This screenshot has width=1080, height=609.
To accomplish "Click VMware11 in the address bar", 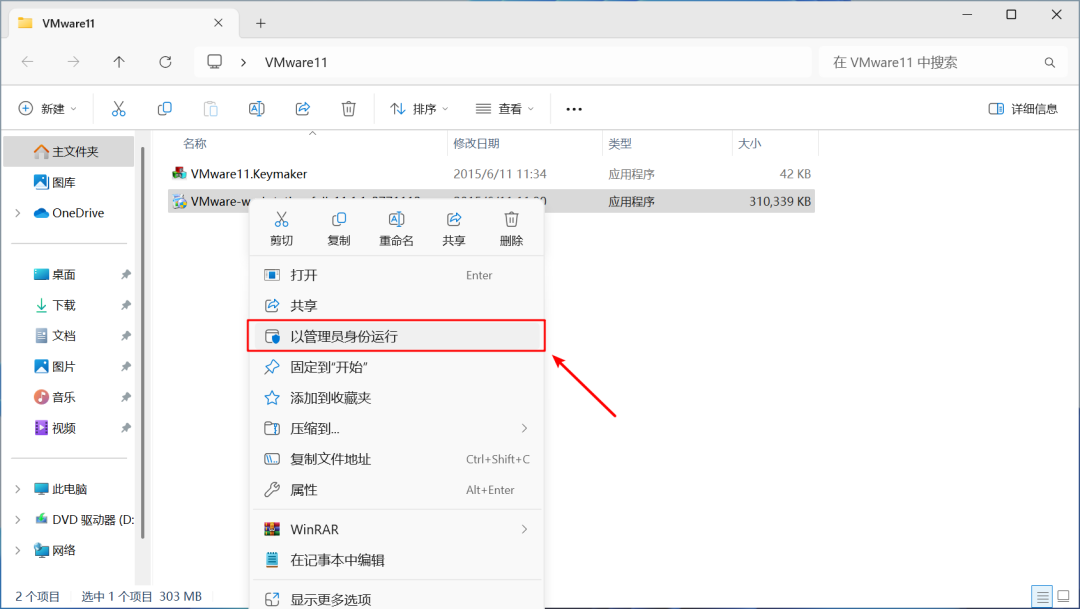I will 296,63.
